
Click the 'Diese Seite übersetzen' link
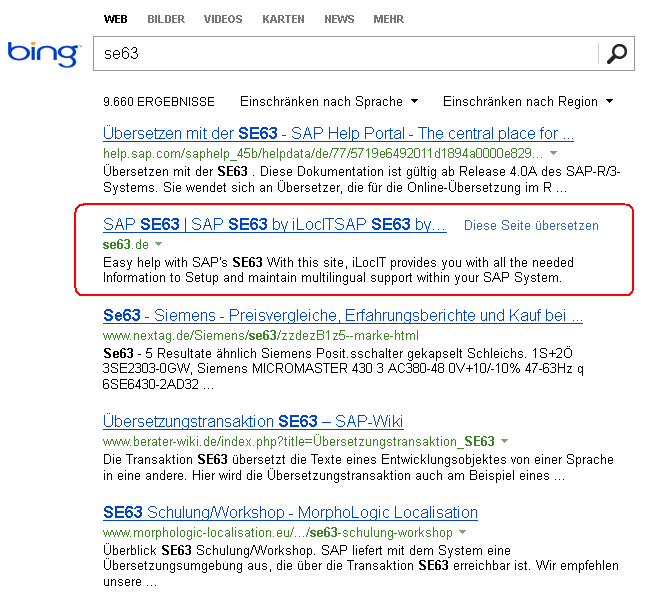pos(531,226)
